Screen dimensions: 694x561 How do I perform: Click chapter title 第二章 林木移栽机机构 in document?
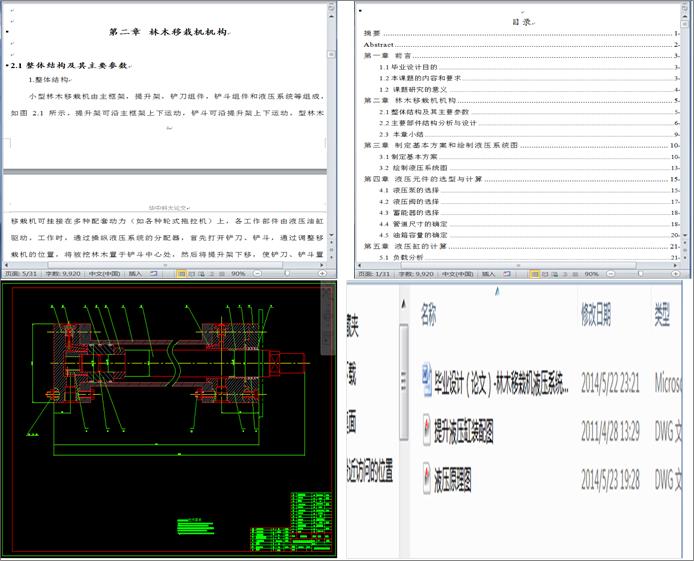[x=168, y=32]
